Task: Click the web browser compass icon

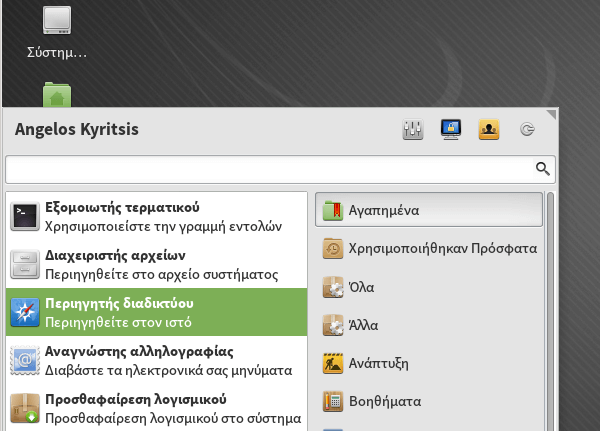Action: tap(25, 312)
